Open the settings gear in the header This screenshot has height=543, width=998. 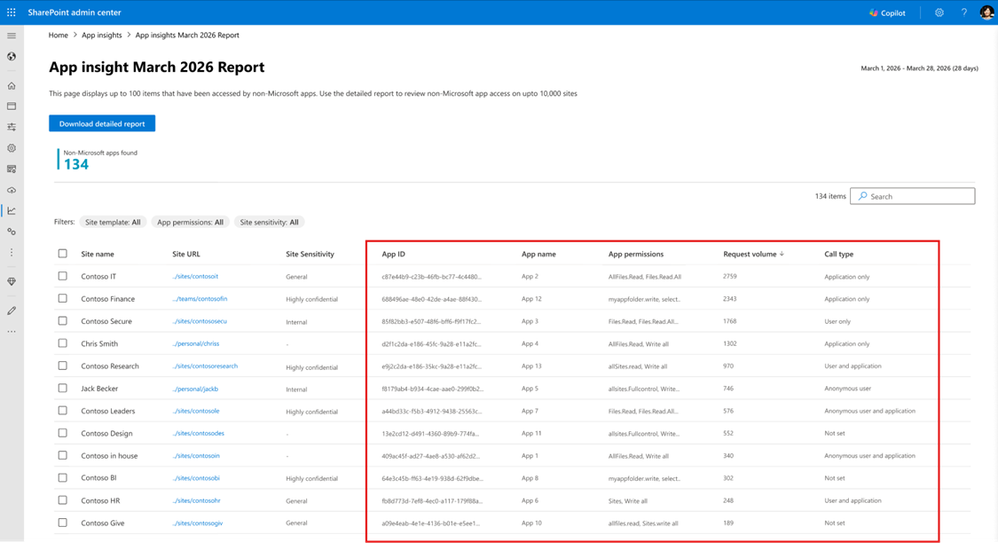pos(939,12)
